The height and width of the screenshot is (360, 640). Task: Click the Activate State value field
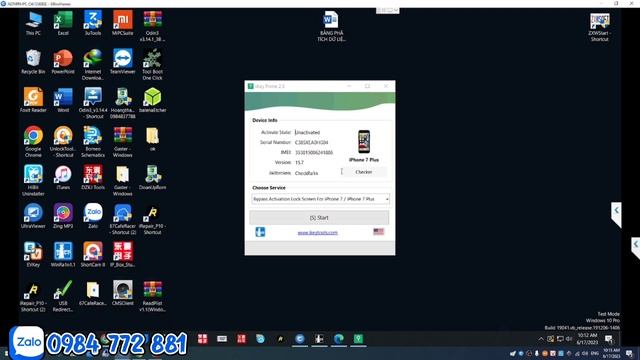[307, 132]
